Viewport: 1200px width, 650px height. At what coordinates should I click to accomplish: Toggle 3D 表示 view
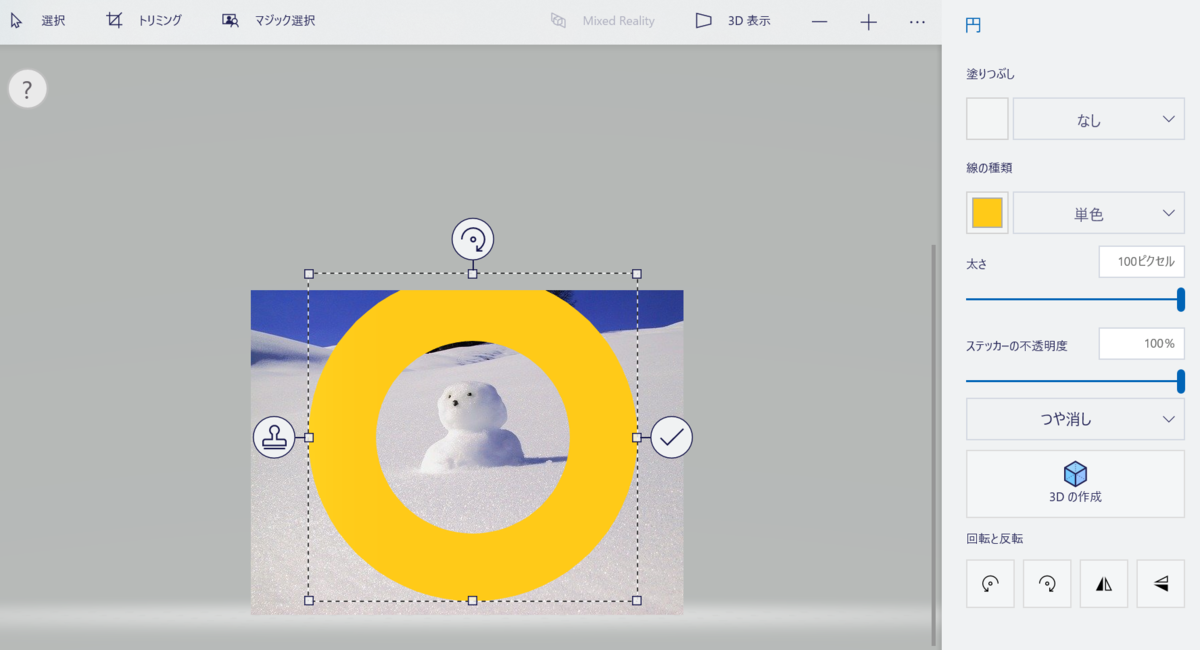733,20
